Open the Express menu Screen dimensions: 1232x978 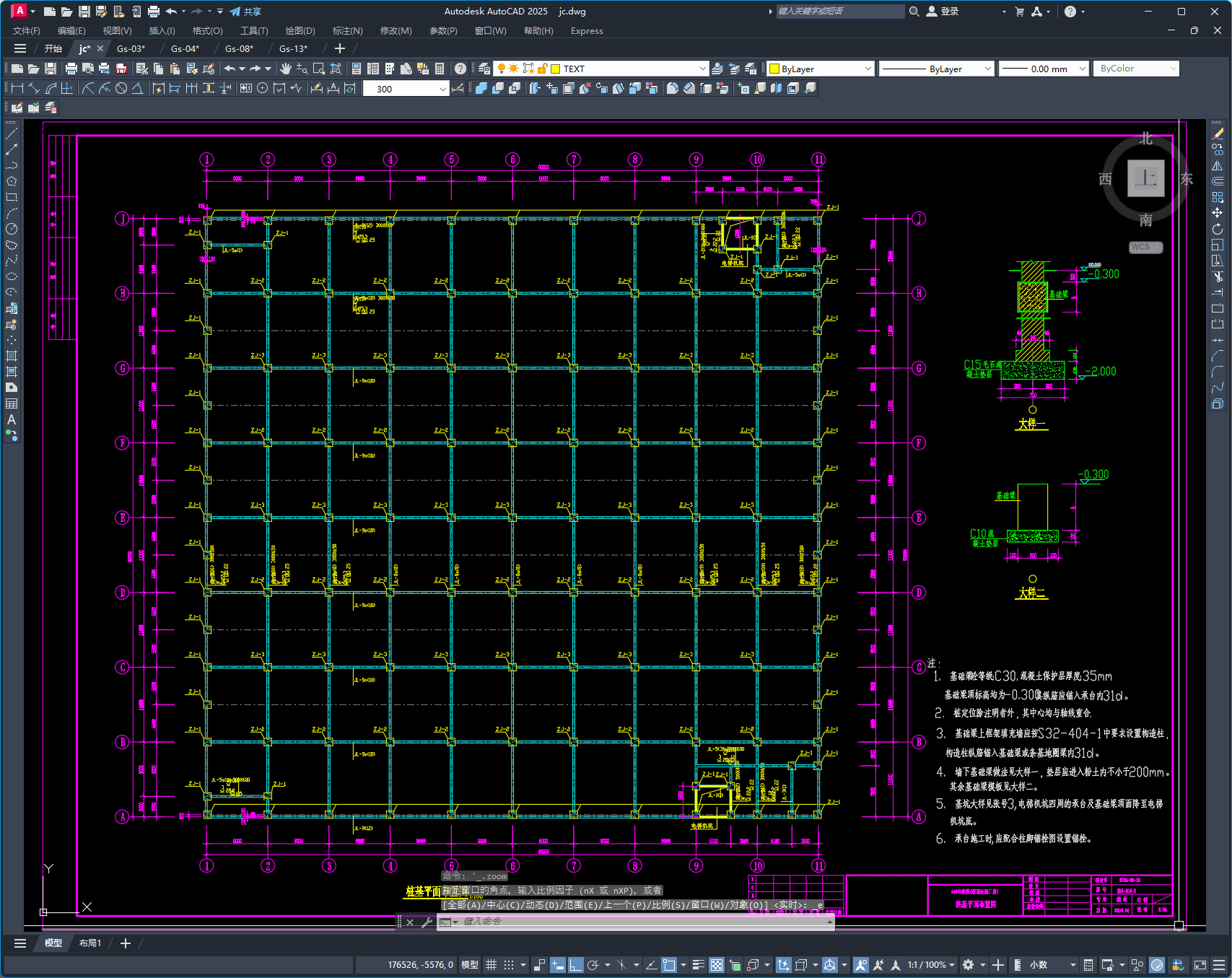point(587,31)
